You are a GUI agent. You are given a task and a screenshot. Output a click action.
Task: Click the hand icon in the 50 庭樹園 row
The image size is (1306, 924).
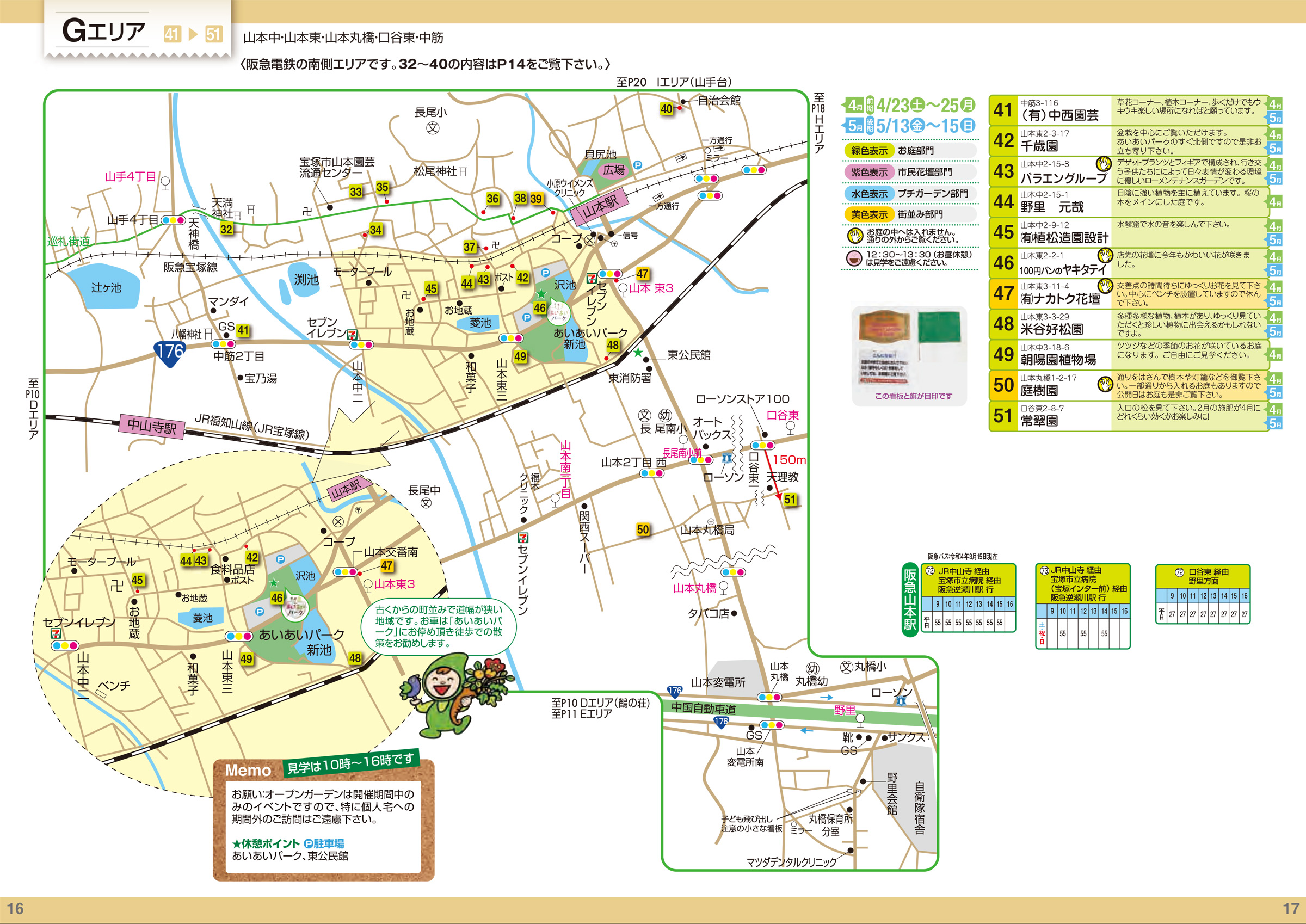tap(1105, 384)
